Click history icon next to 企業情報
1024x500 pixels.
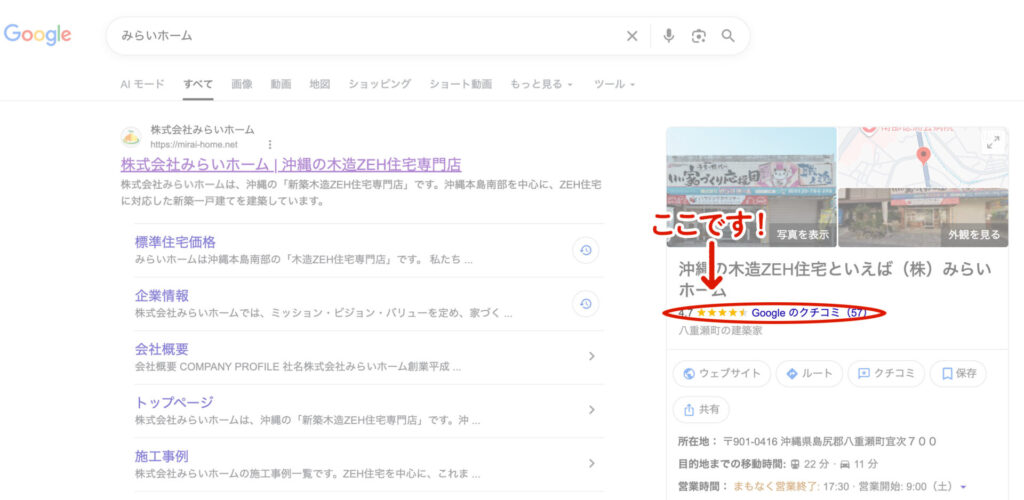click(x=586, y=304)
